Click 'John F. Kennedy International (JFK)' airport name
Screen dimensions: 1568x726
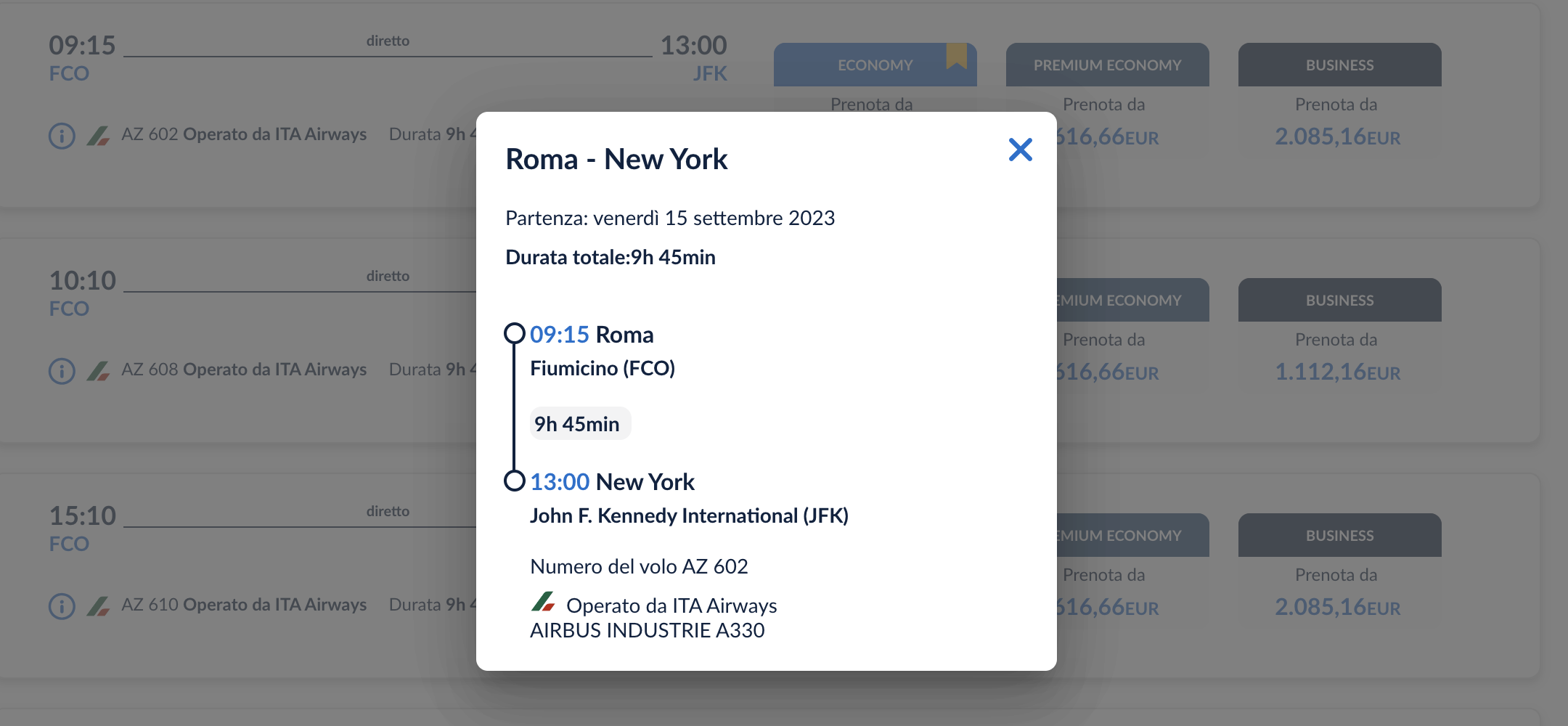coord(689,515)
